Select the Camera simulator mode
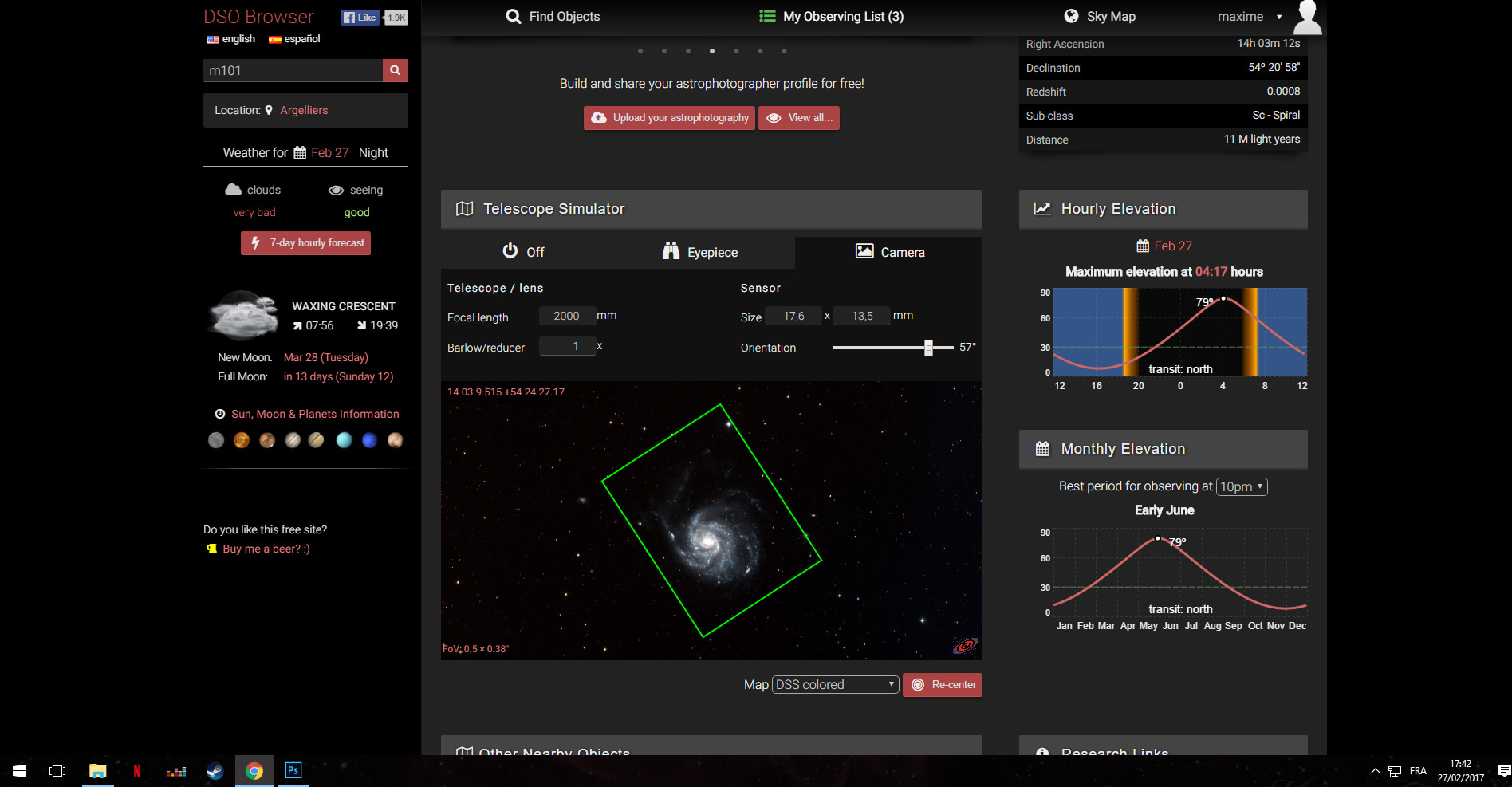Viewport: 1512px width, 787px height. click(x=889, y=252)
